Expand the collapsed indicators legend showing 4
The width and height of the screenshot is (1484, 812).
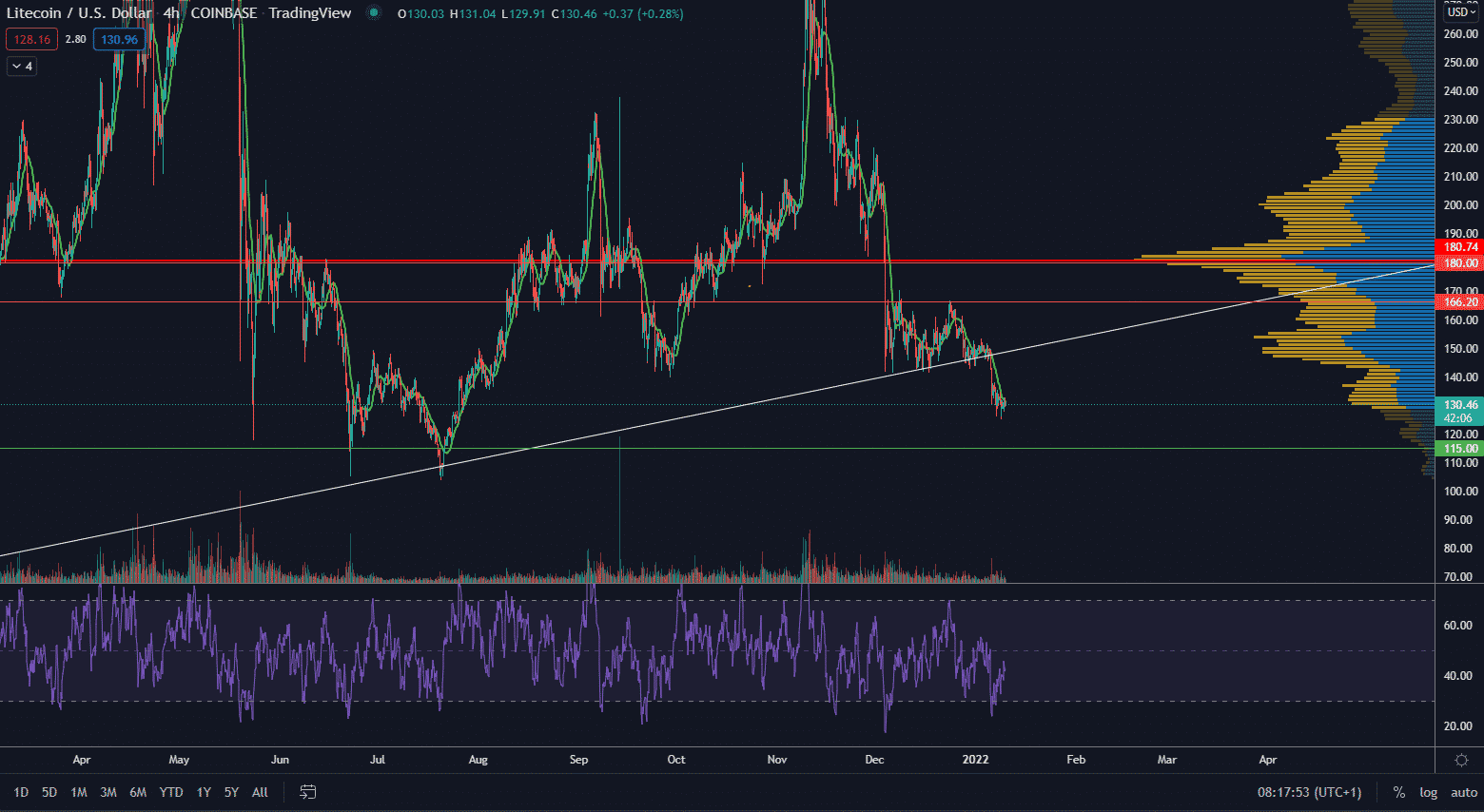pyautogui.click(x=22, y=67)
